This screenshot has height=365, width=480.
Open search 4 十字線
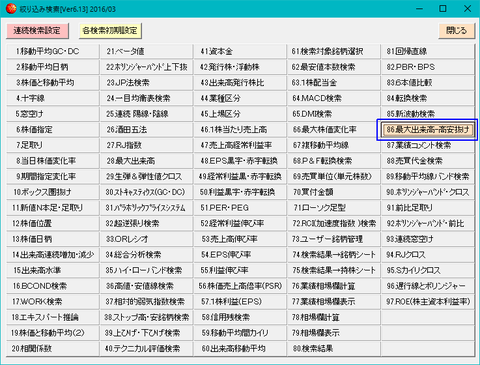pyautogui.click(x=53, y=98)
